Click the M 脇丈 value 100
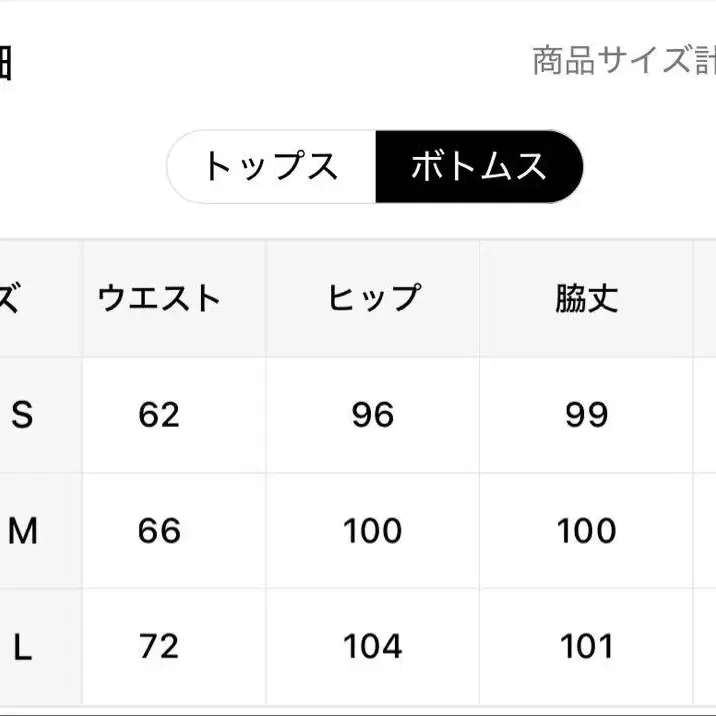The image size is (716, 716). [x=586, y=531]
